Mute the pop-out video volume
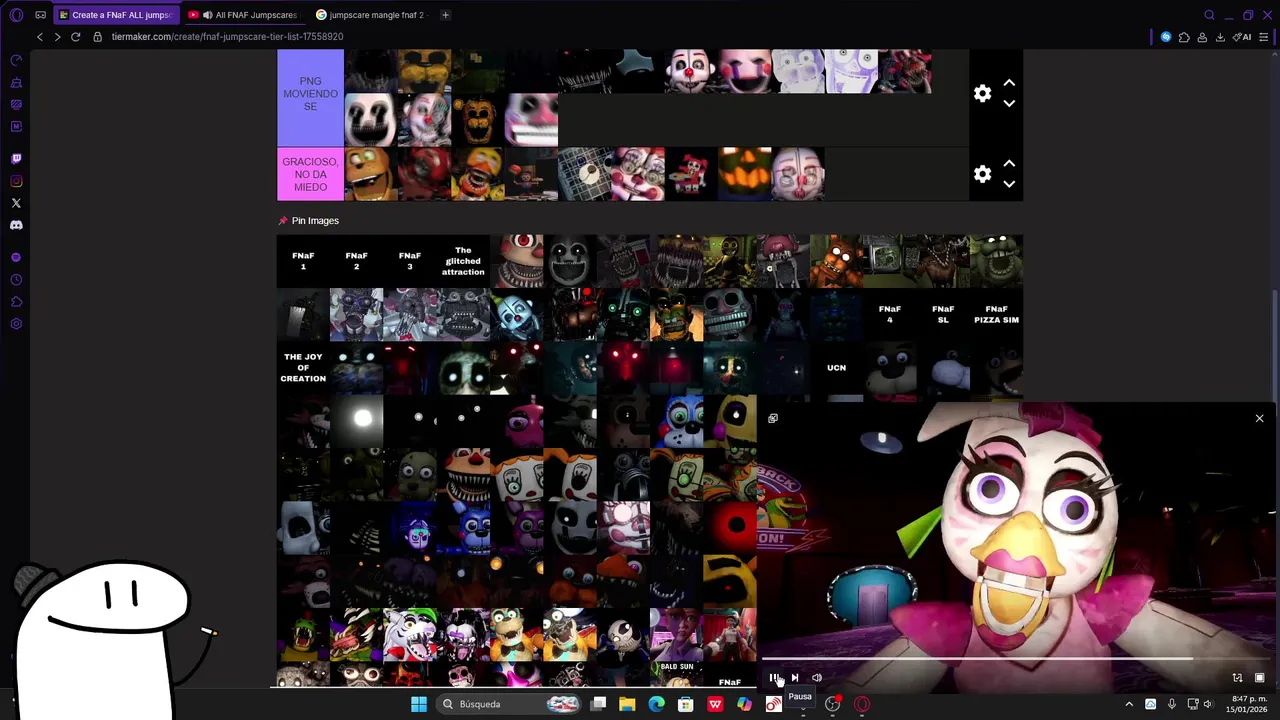Image resolution: width=1280 pixels, height=720 pixels. [x=817, y=678]
